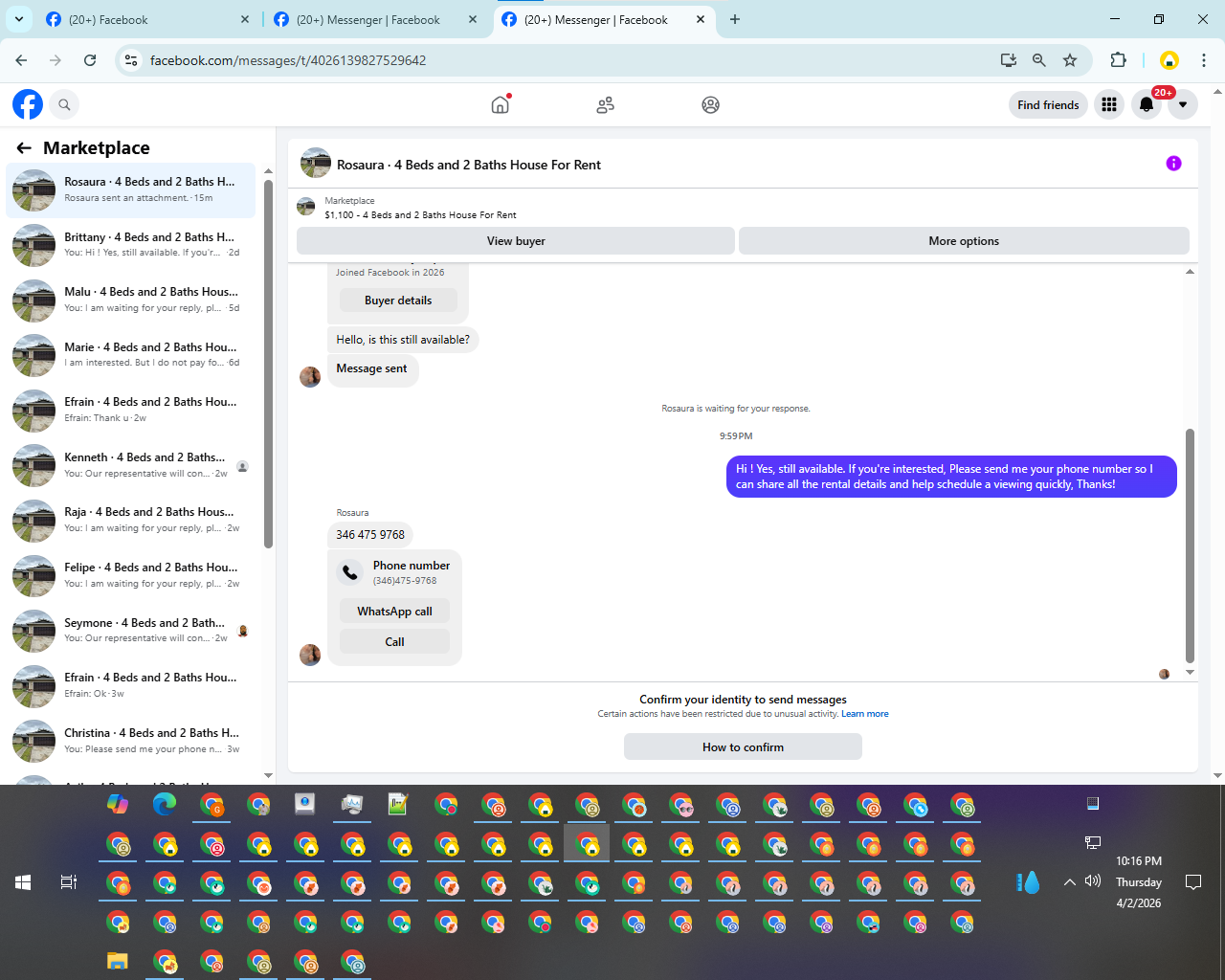Open Buyer details
The width and height of the screenshot is (1225, 980).
(x=398, y=301)
